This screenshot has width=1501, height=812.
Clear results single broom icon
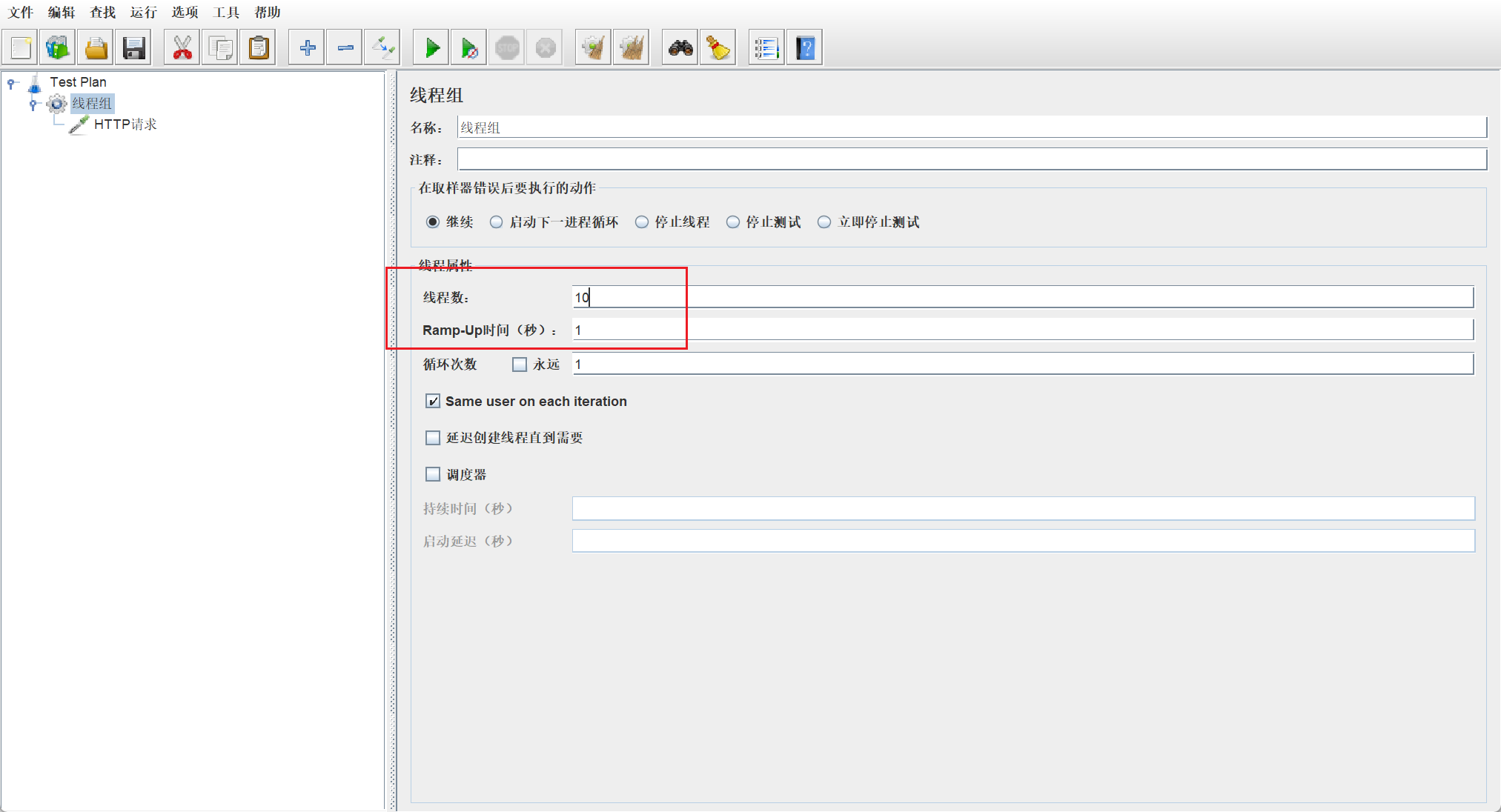(x=594, y=48)
